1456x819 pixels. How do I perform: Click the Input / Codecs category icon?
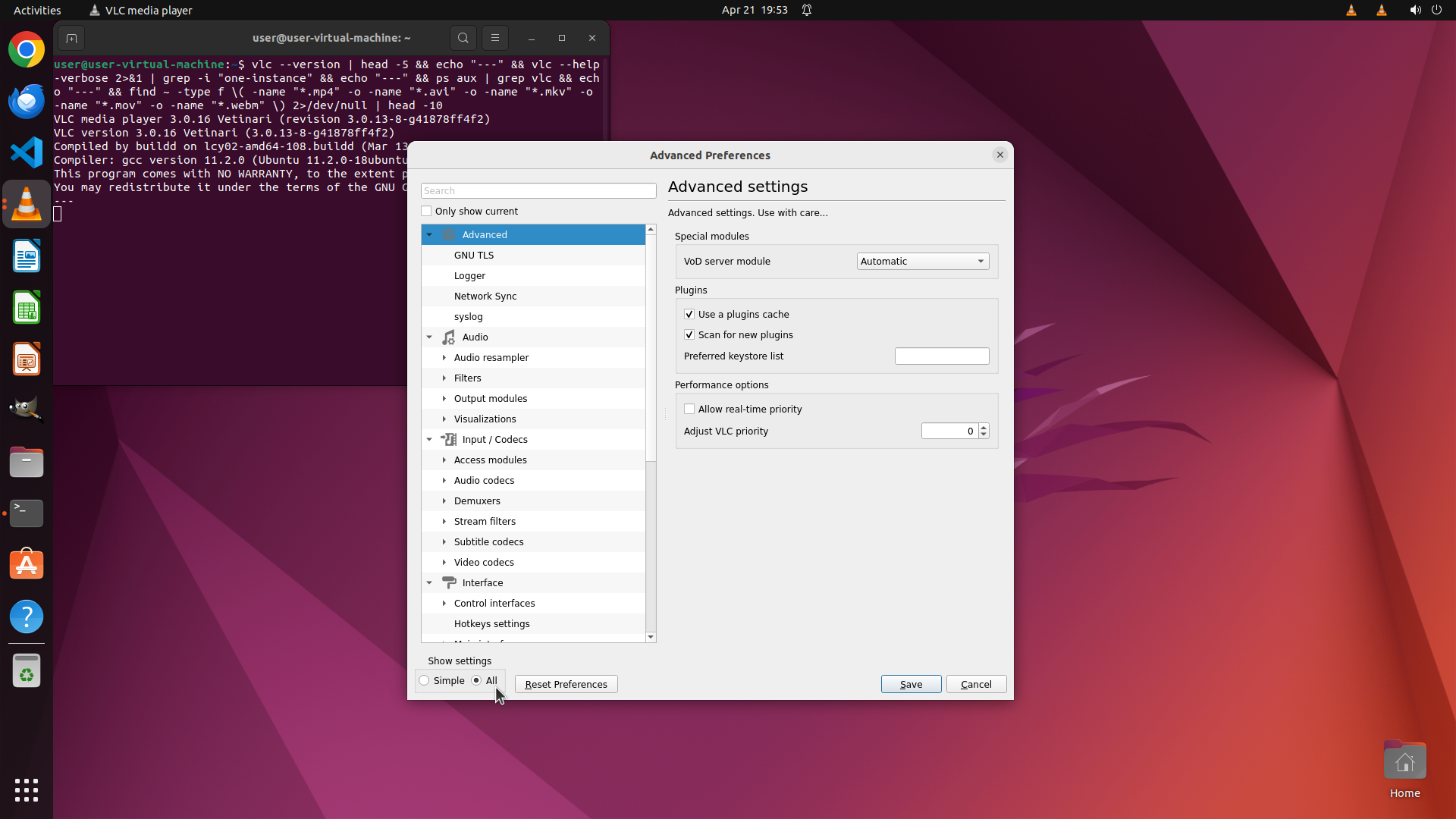point(449,440)
